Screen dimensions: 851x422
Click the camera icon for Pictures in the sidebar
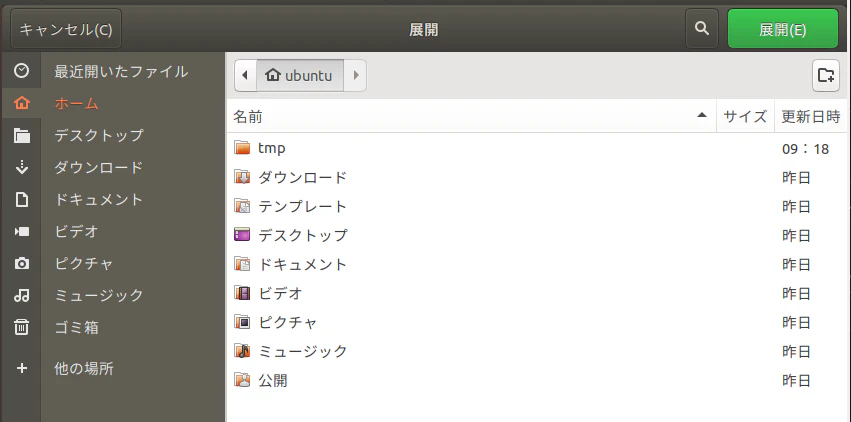coord(22,264)
